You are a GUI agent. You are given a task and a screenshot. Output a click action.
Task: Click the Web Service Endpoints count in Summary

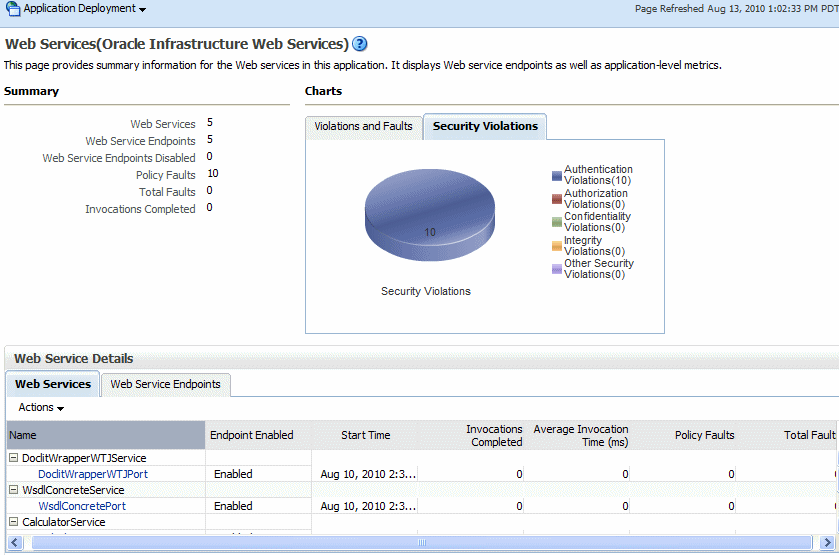click(210, 139)
